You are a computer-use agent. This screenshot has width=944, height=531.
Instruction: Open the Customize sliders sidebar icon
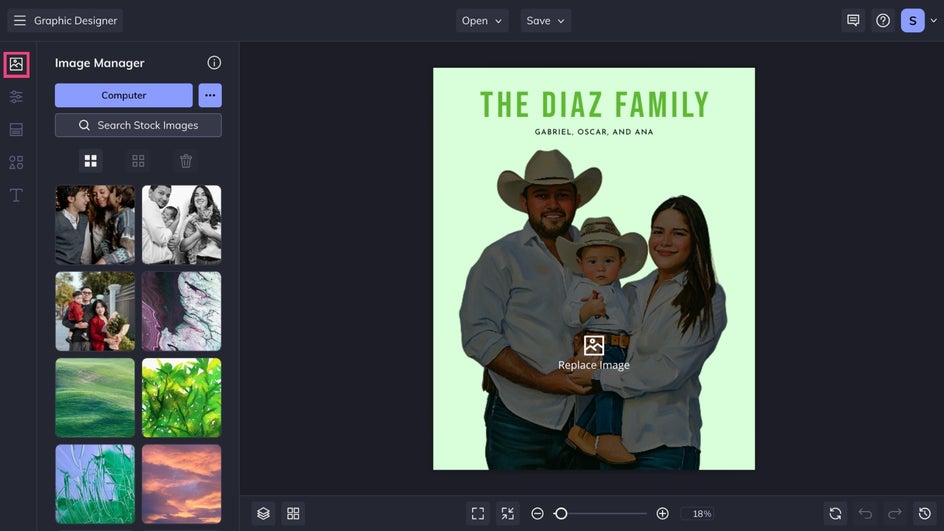16,97
